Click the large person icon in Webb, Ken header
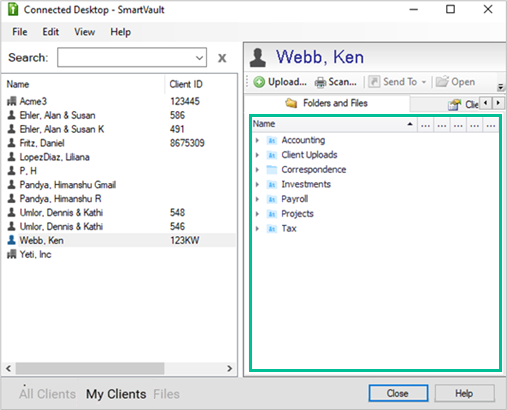507x410 pixels. (x=258, y=58)
